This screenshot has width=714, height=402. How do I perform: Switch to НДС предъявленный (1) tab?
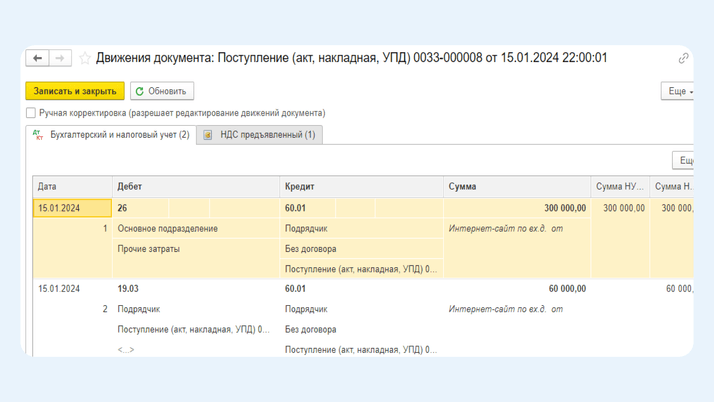point(260,135)
